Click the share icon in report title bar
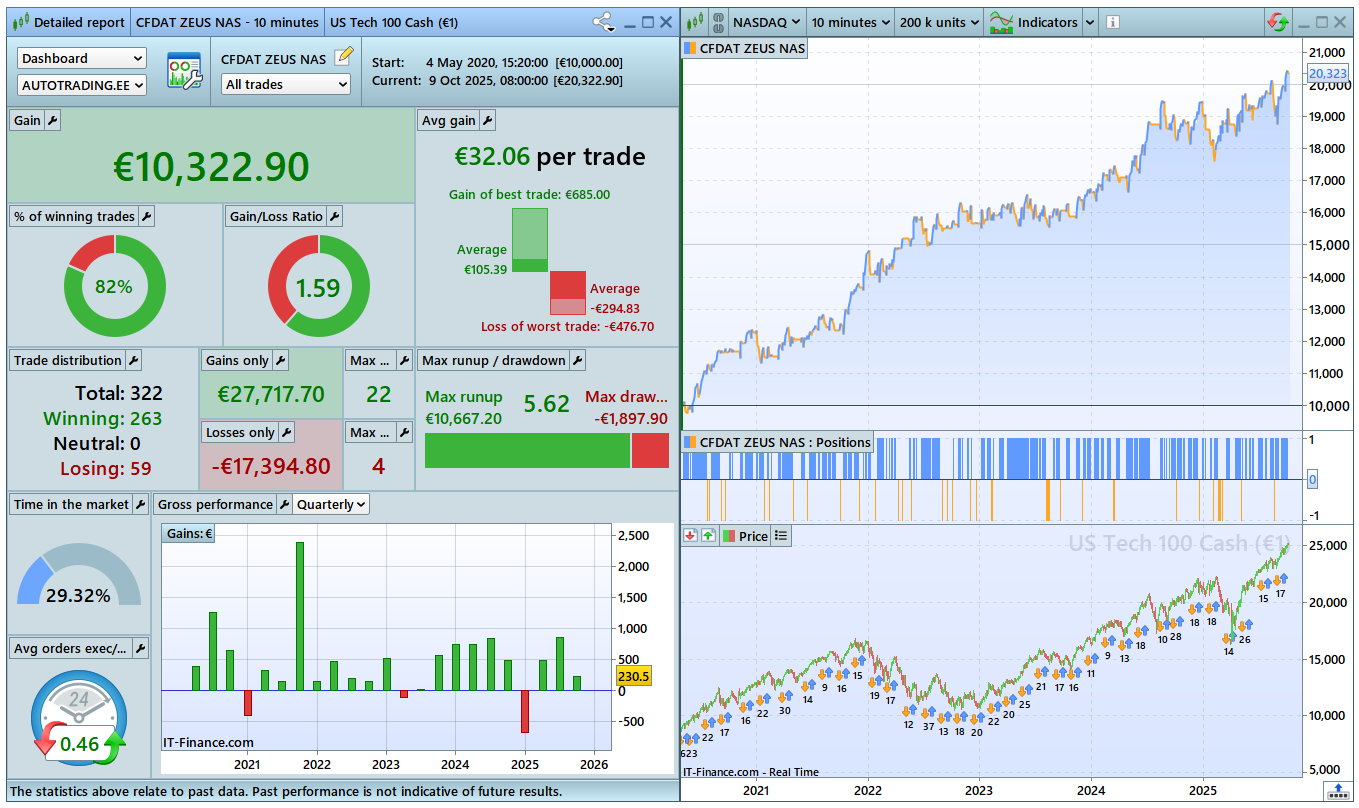The image size is (1359, 808). (603, 22)
